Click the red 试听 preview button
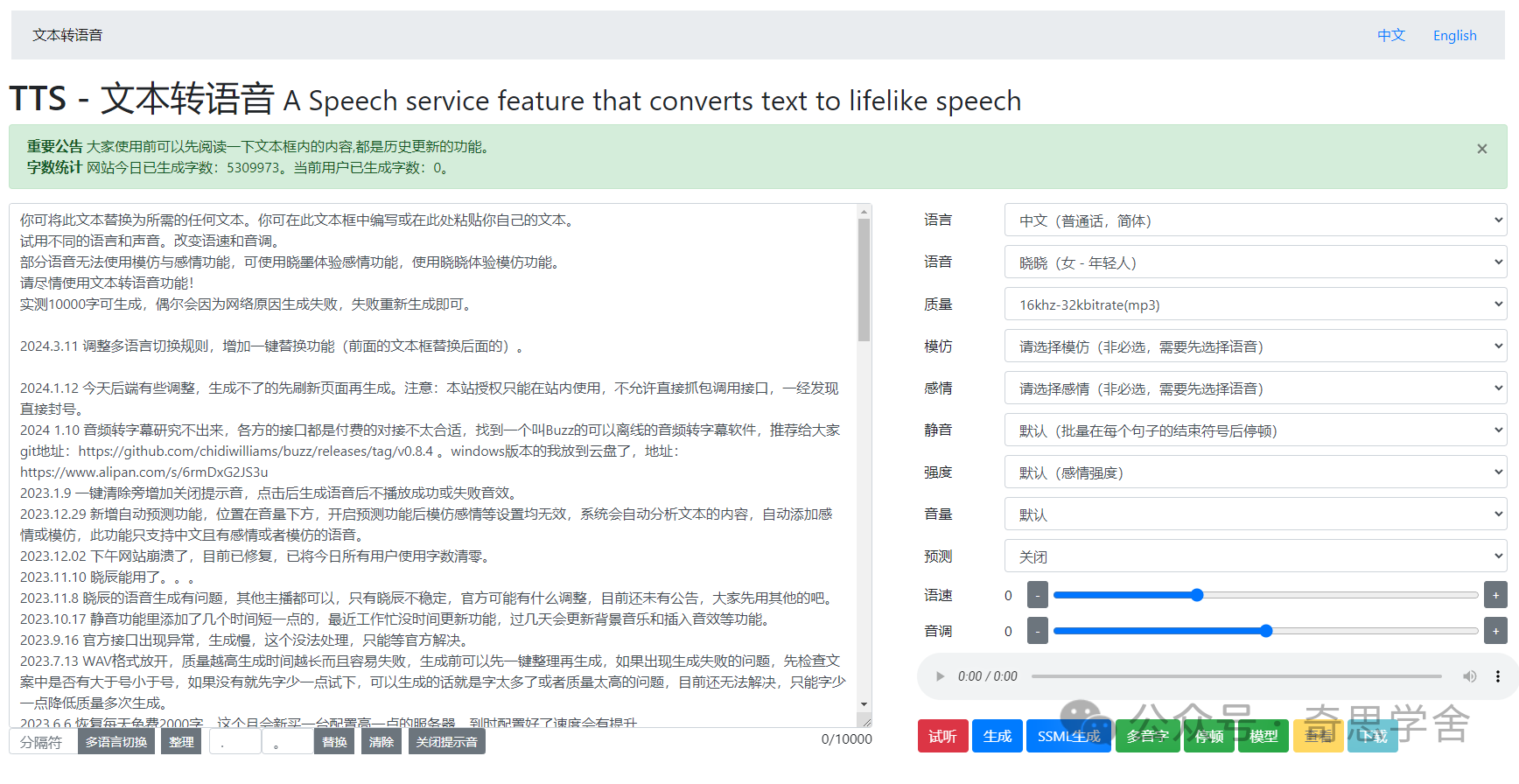Image resolution: width=1519 pixels, height=784 pixels. (x=942, y=736)
